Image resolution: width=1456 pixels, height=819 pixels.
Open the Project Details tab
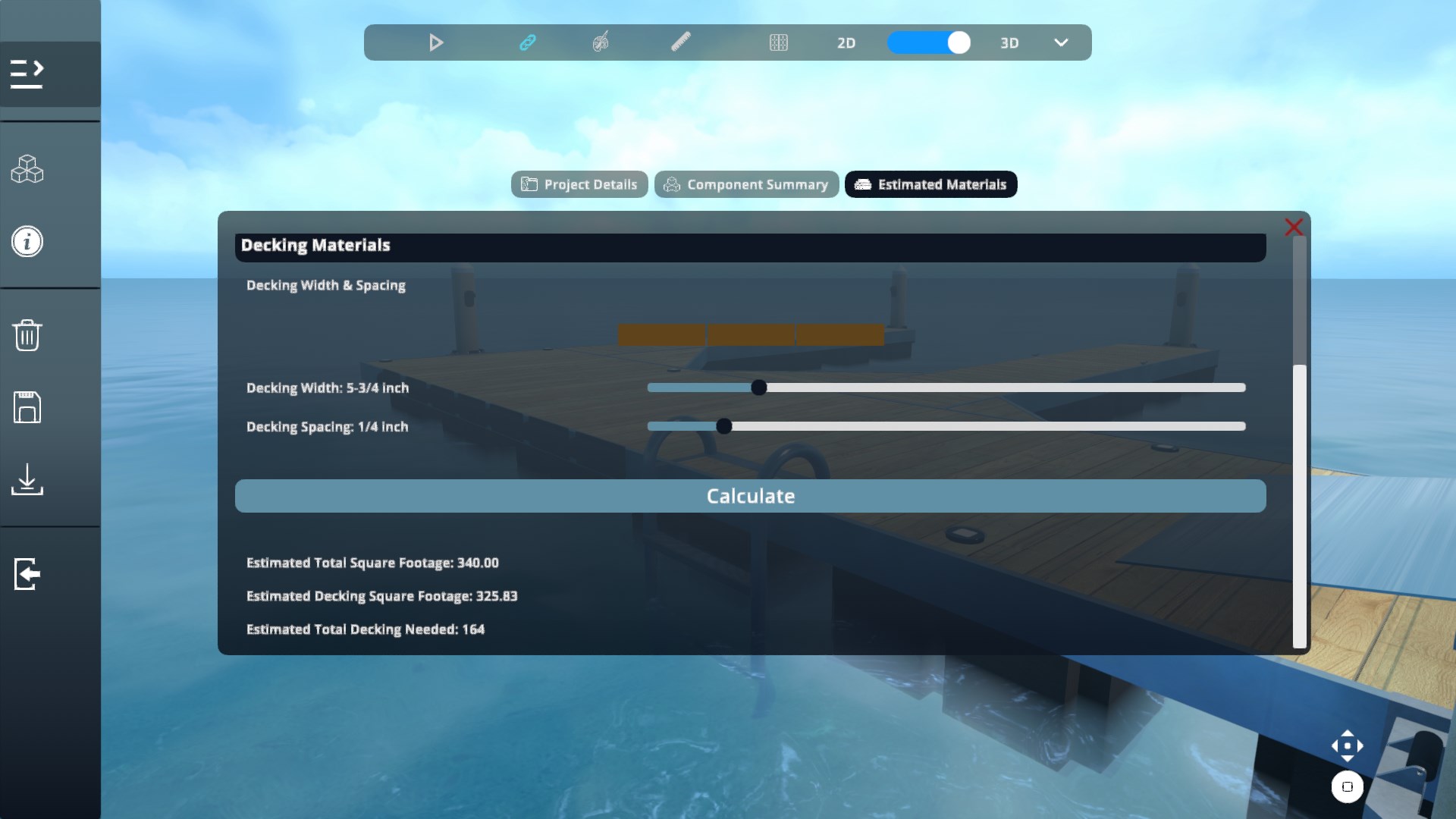(x=579, y=184)
